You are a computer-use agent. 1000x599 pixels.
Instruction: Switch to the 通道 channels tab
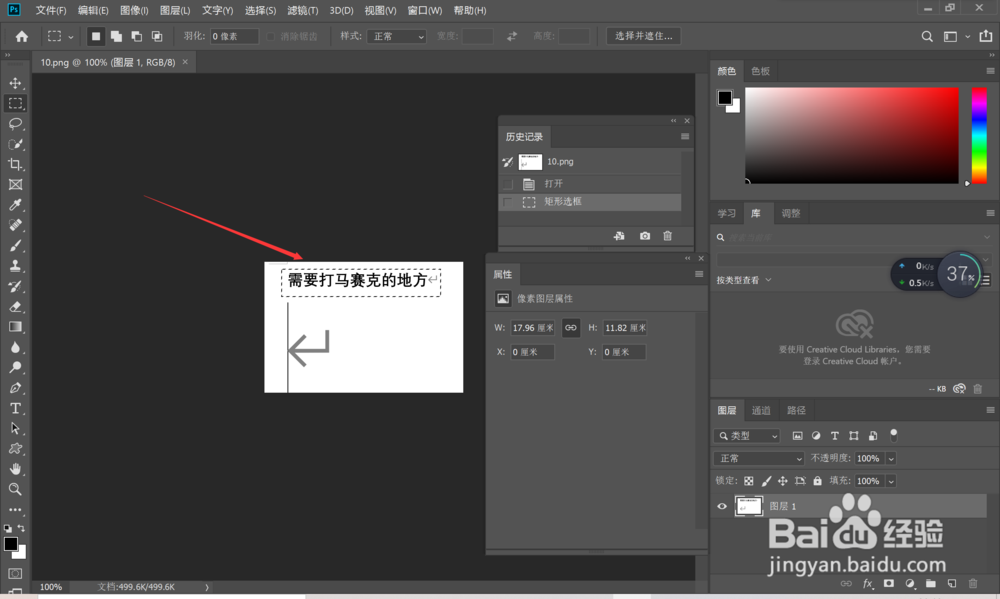(x=760, y=410)
